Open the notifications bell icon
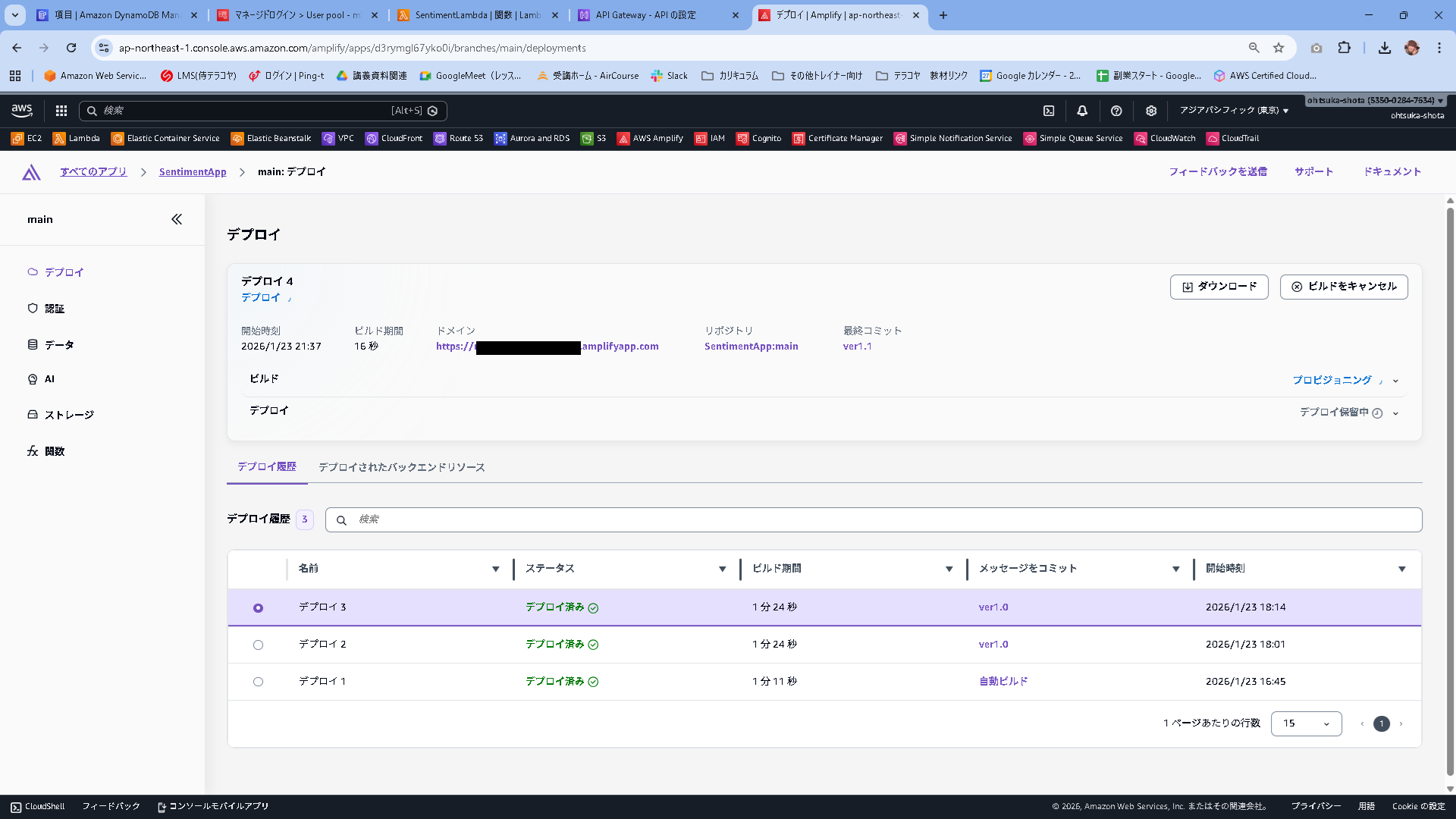The image size is (1456, 819). tap(1082, 111)
